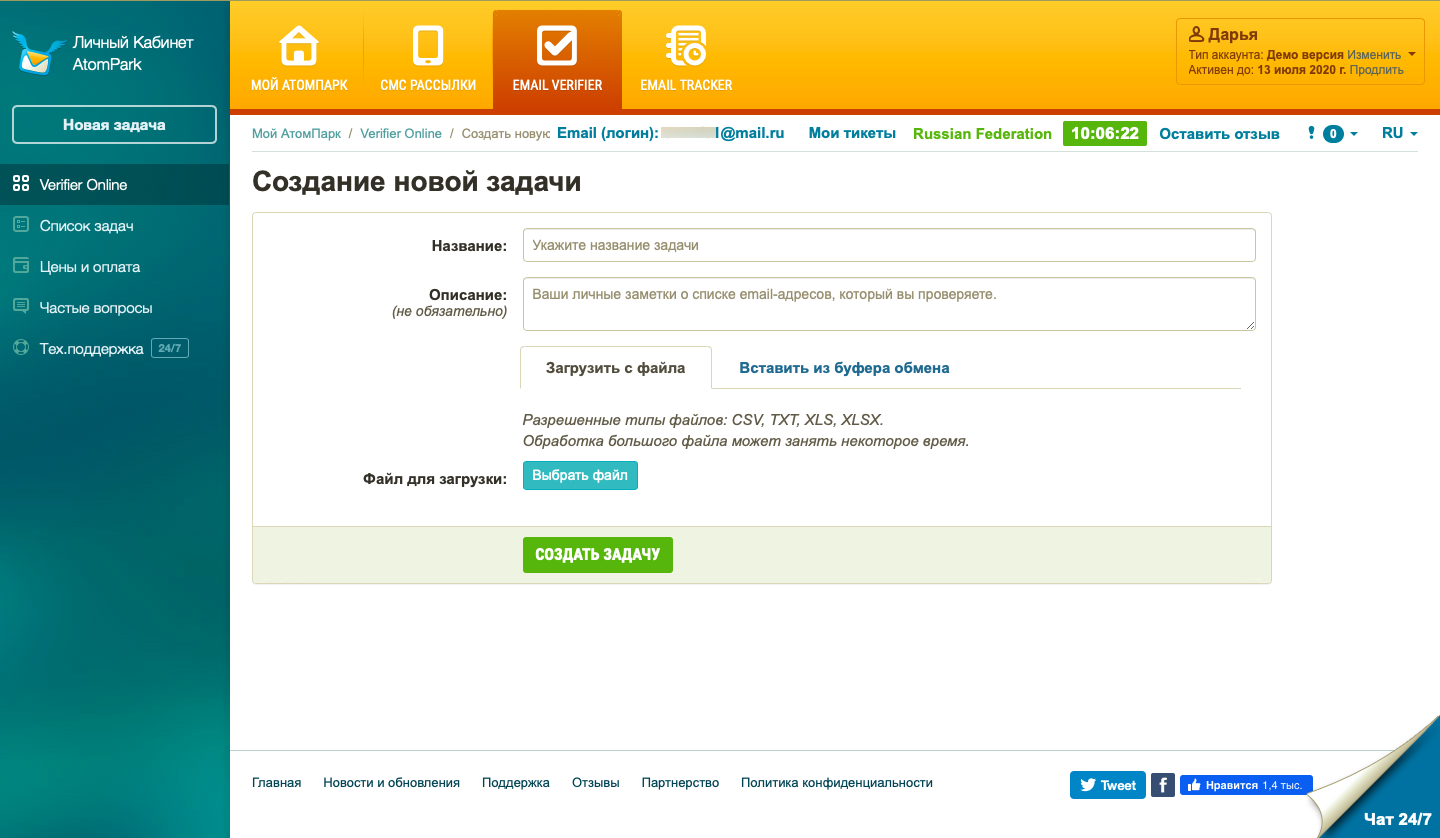Click the Описание textarea resize handle

pos(1249,324)
